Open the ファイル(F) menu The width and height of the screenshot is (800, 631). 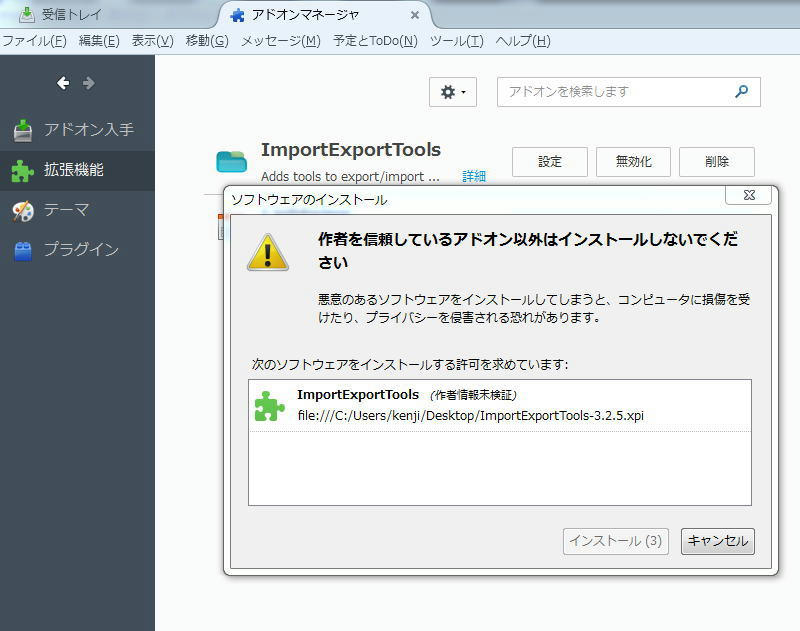(35, 41)
